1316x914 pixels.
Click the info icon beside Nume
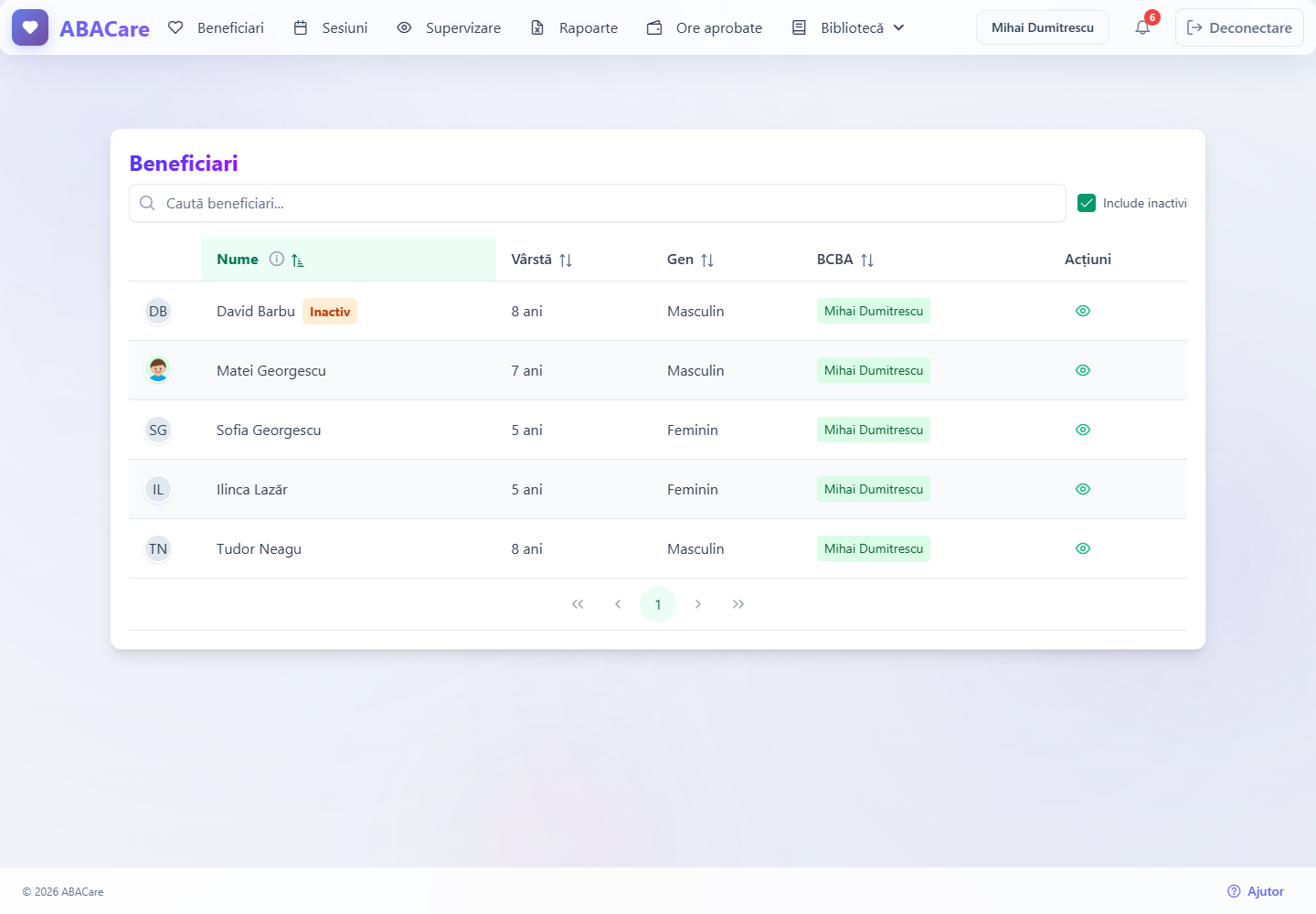click(x=277, y=259)
